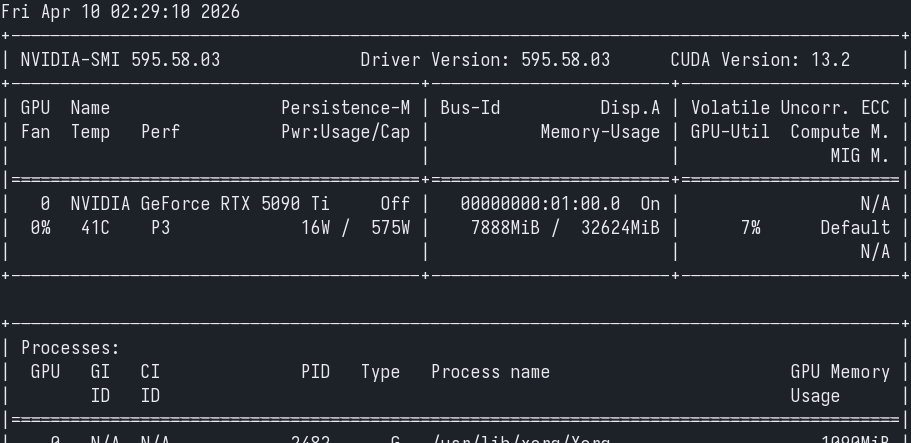The height and width of the screenshot is (443, 911).
Task: Click the Persistence-M column header
Action: click(x=346, y=108)
